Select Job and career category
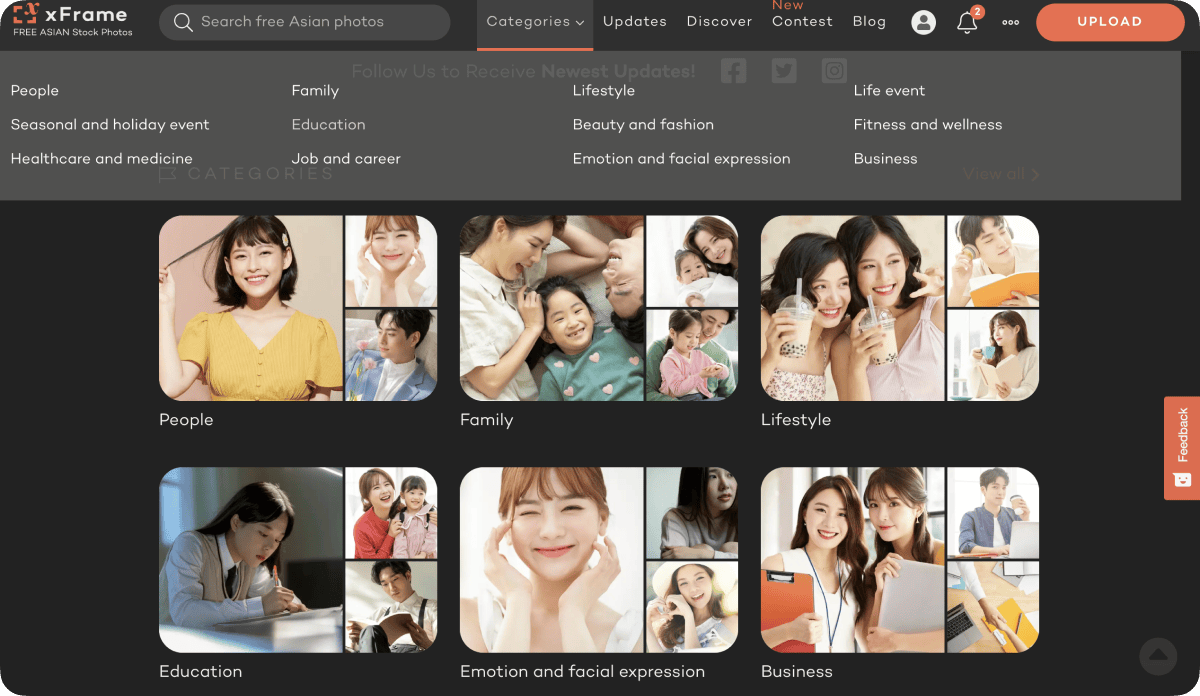This screenshot has height=696, width=1200. point(346,159)
